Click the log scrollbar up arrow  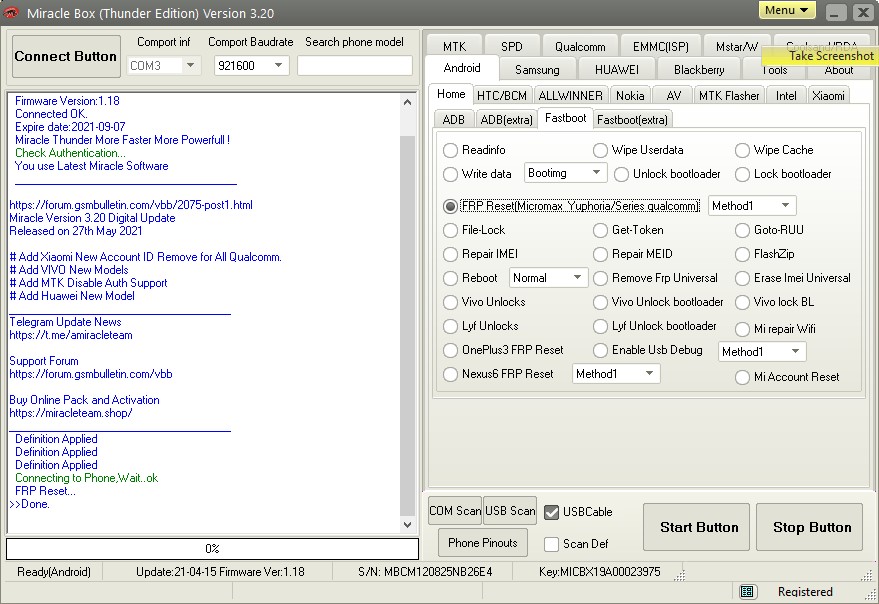point(408,102)
